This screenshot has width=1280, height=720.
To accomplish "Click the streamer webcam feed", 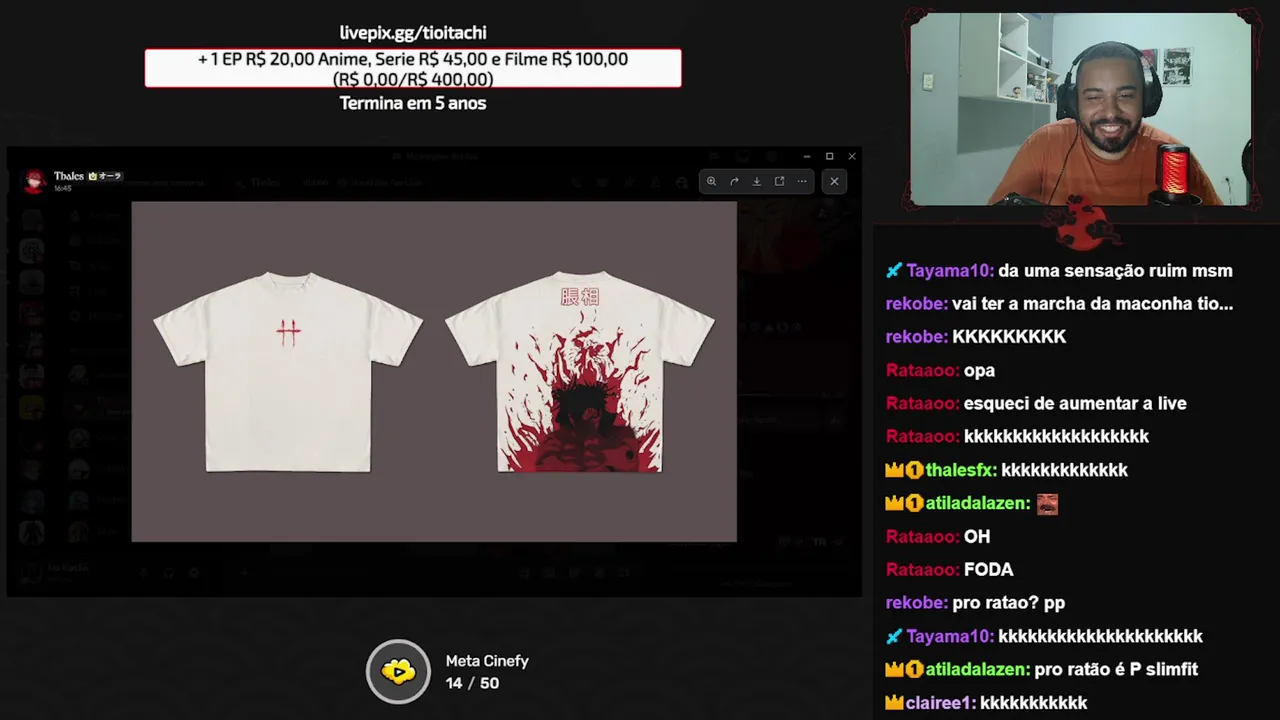I will pyautogui.click(x=1080, y=110).
